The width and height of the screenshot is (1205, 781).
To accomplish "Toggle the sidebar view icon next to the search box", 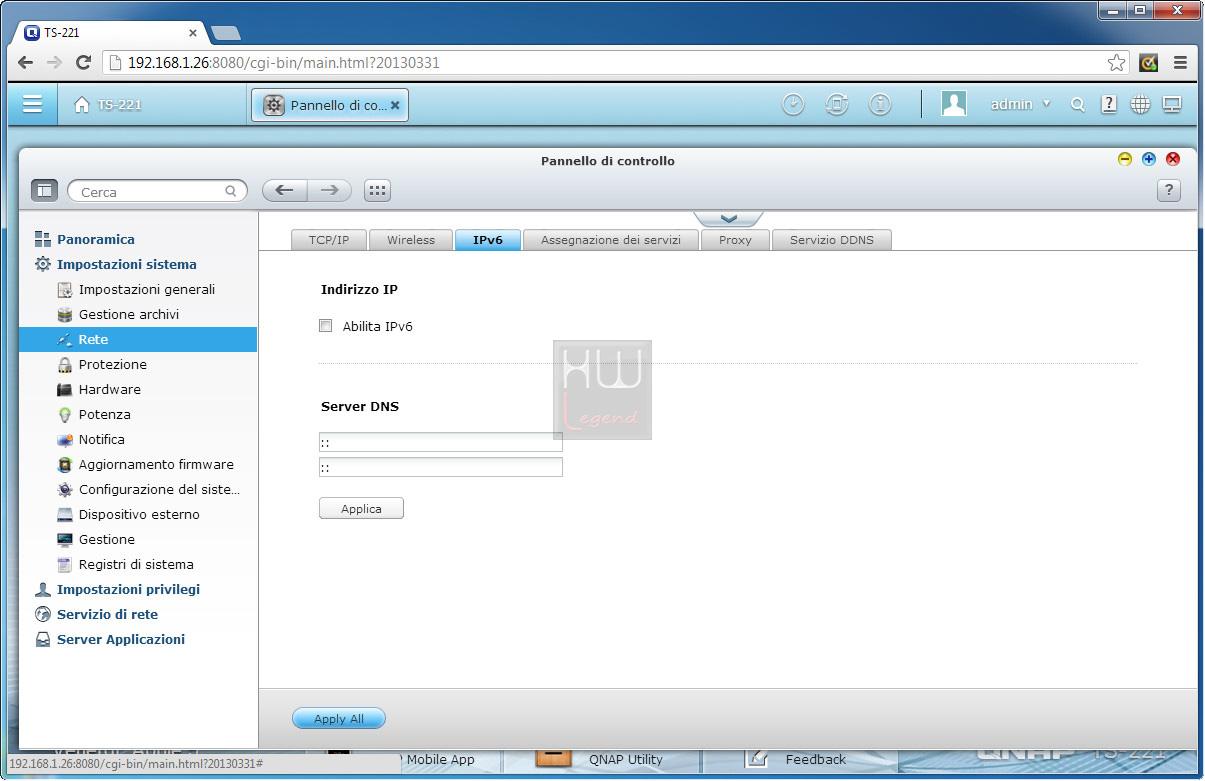I will [45, 191].
